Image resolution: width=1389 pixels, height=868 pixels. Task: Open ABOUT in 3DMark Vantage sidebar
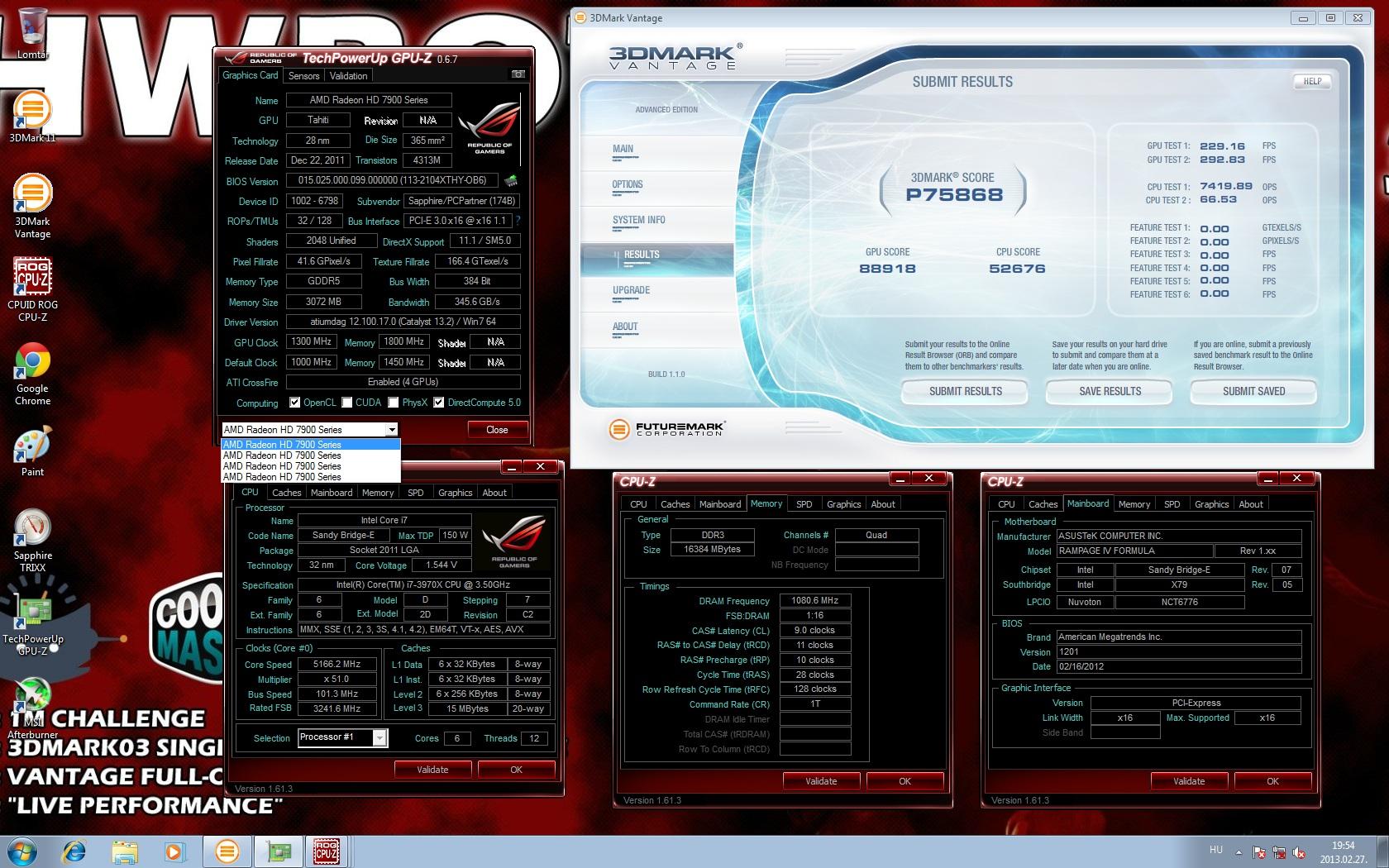(625, 327)
